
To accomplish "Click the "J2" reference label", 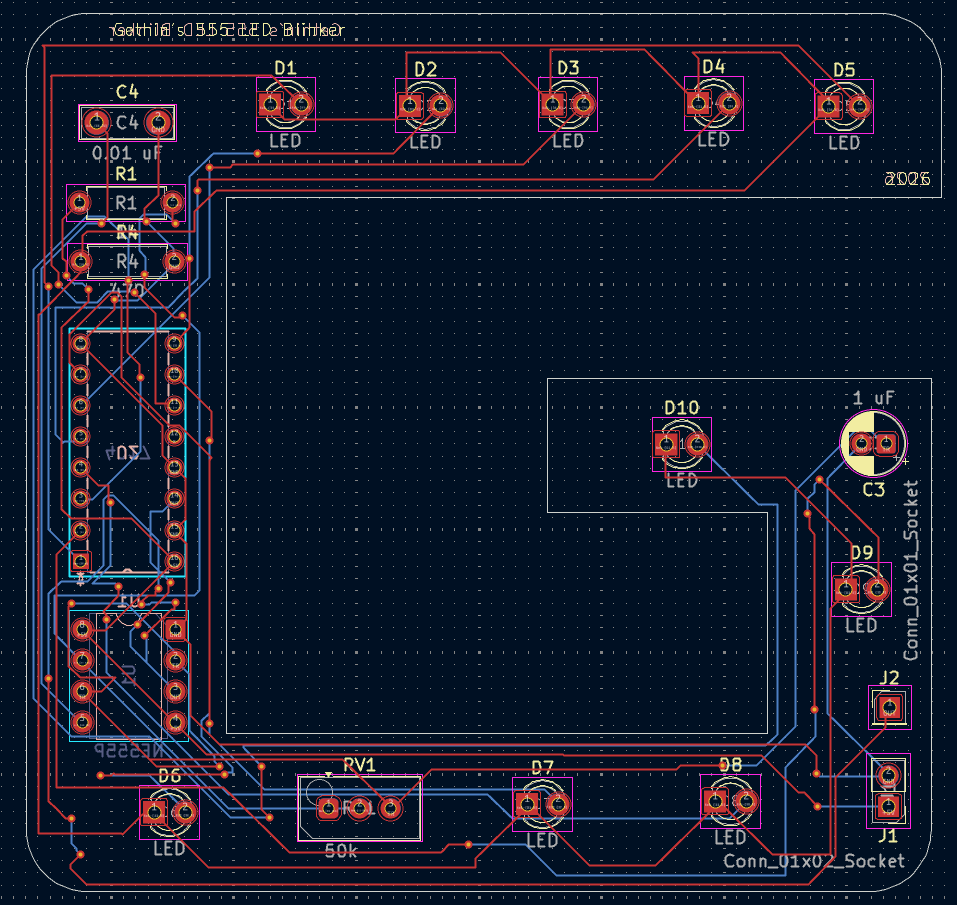I will pos(890,678).
